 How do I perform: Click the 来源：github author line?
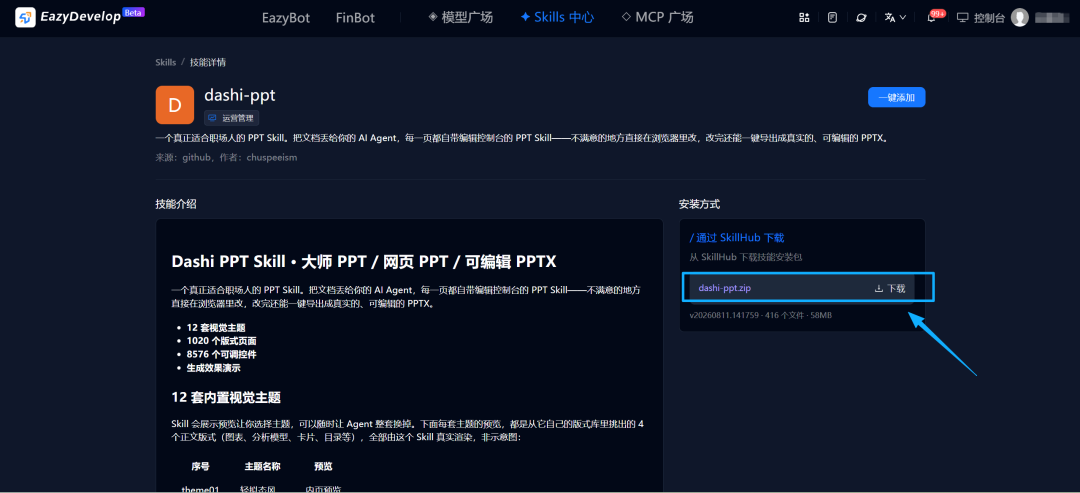point(227,157)
